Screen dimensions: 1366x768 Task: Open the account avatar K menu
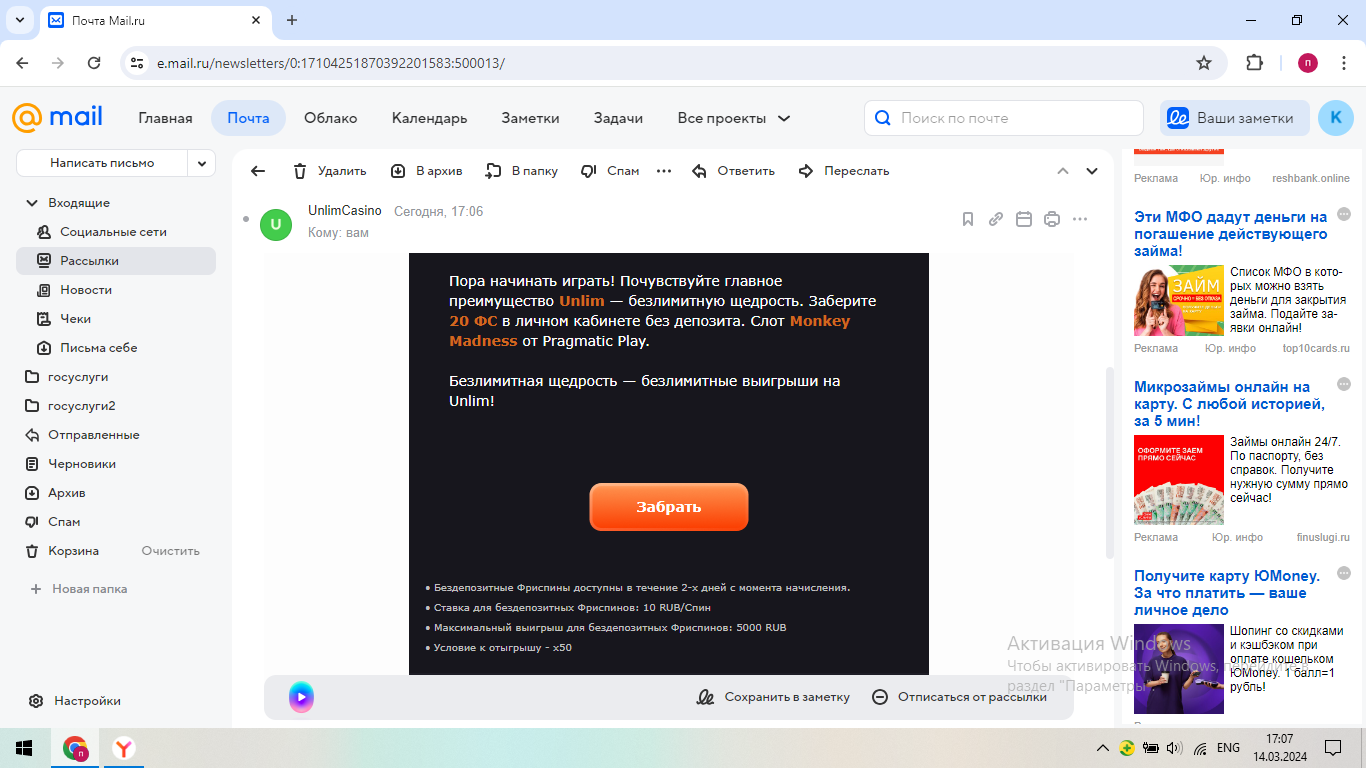coord(1336,118)
